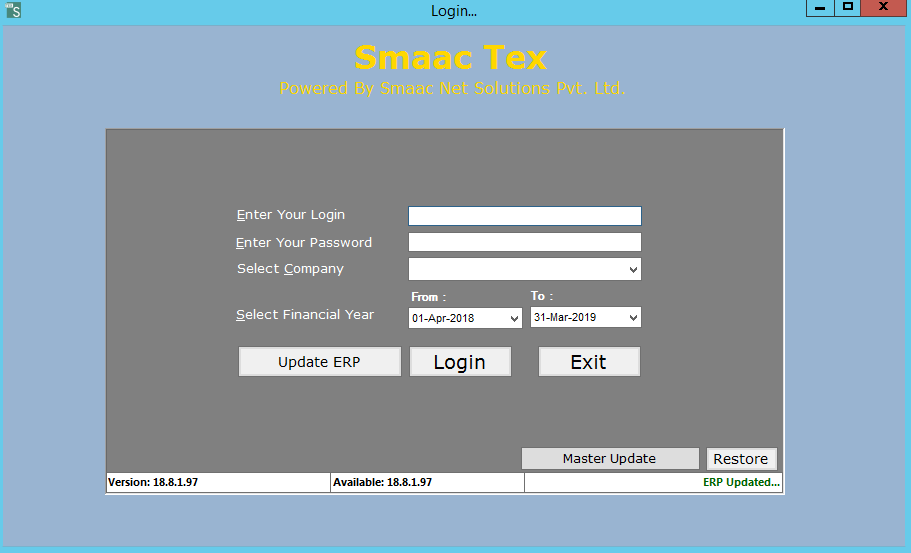Click the Enter Your Password label
The width and height of the screenshot is (911, 553).
pos(303,243)
